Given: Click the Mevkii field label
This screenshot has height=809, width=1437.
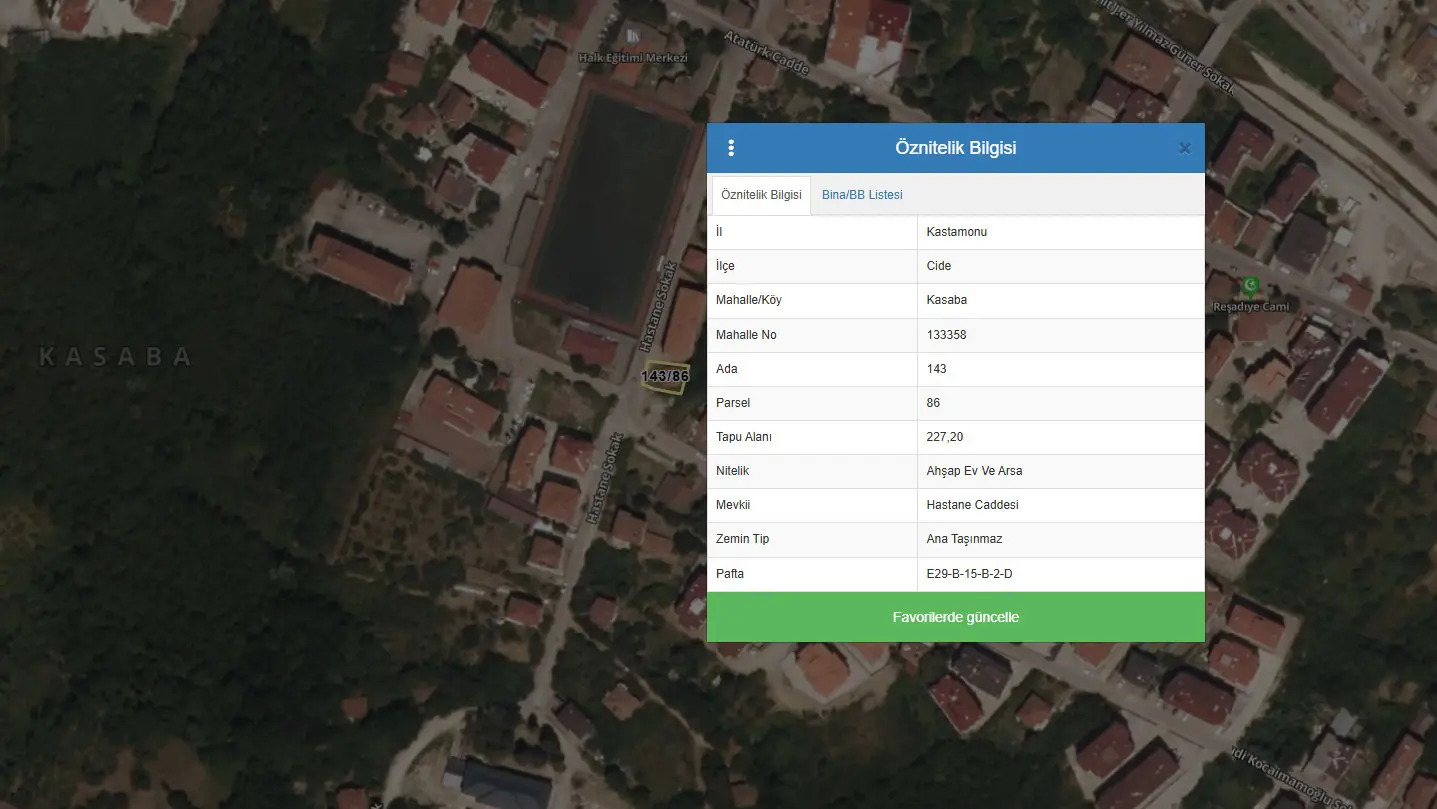Looking at the screenshot, I should pyautogui.click(x=733, y=505).
